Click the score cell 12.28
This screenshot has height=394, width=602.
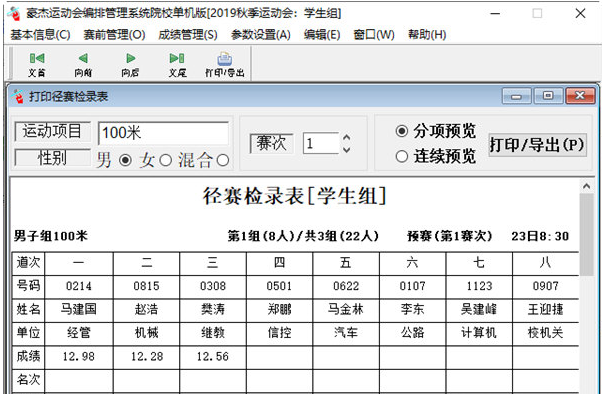click(146, 357)
